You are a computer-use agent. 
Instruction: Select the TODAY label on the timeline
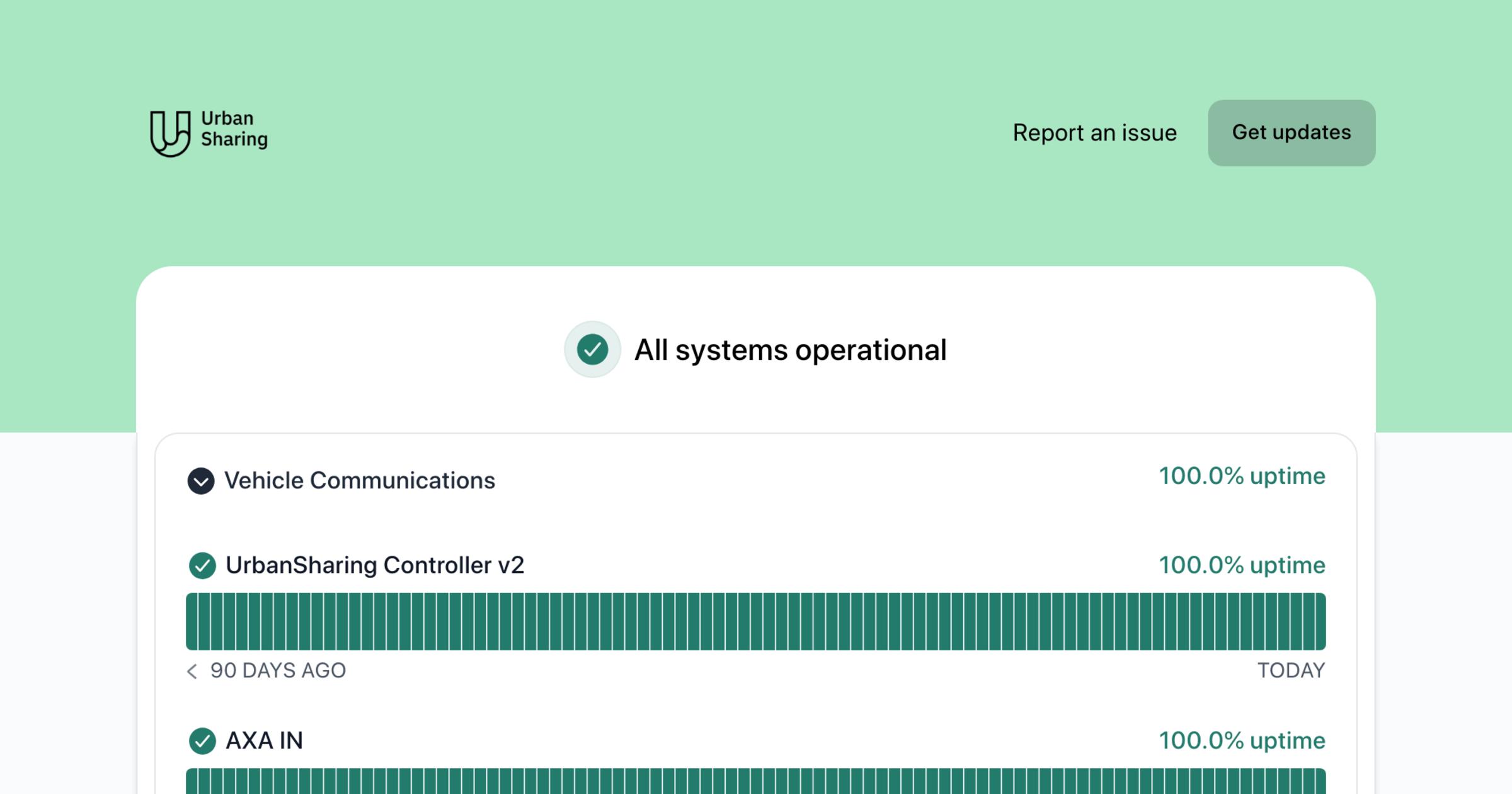pyautogui.click(x=1291, y=670)
